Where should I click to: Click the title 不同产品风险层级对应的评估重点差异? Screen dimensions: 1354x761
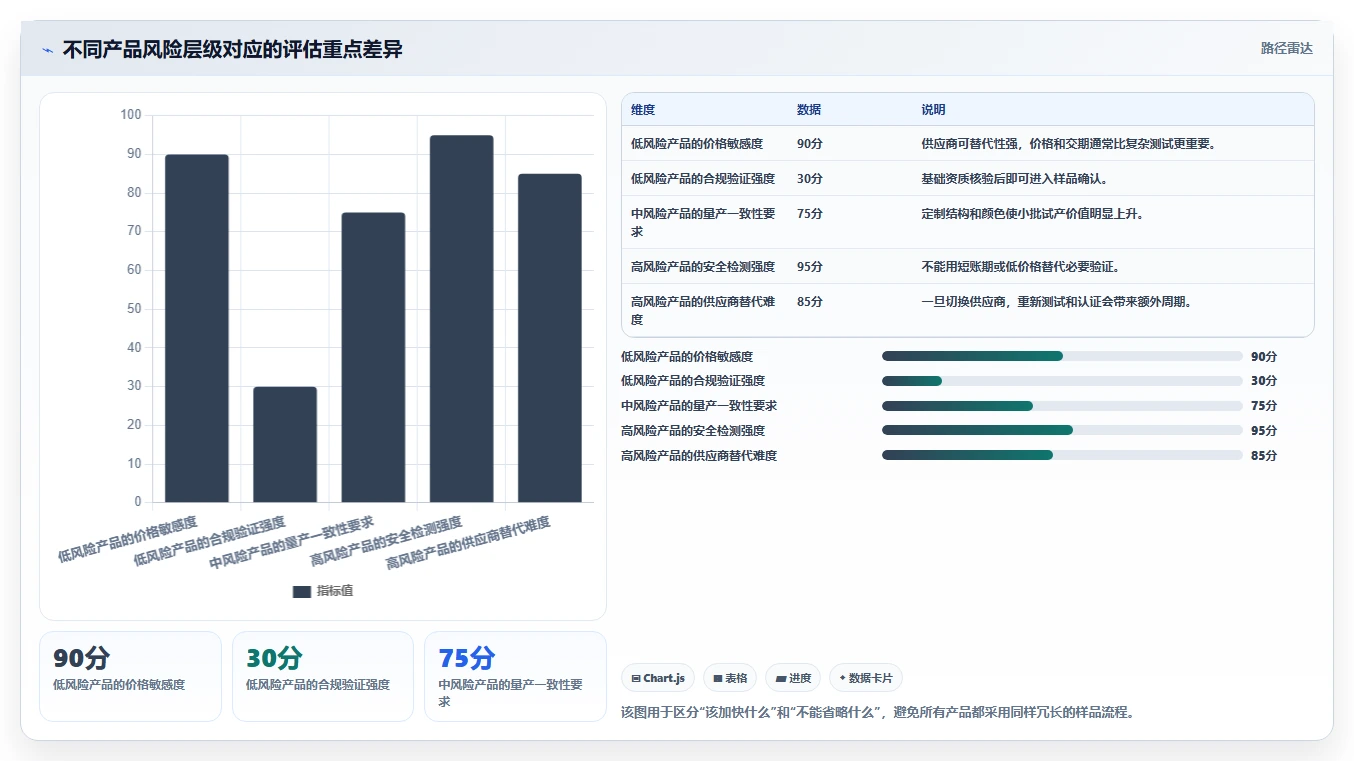(232, 50)
